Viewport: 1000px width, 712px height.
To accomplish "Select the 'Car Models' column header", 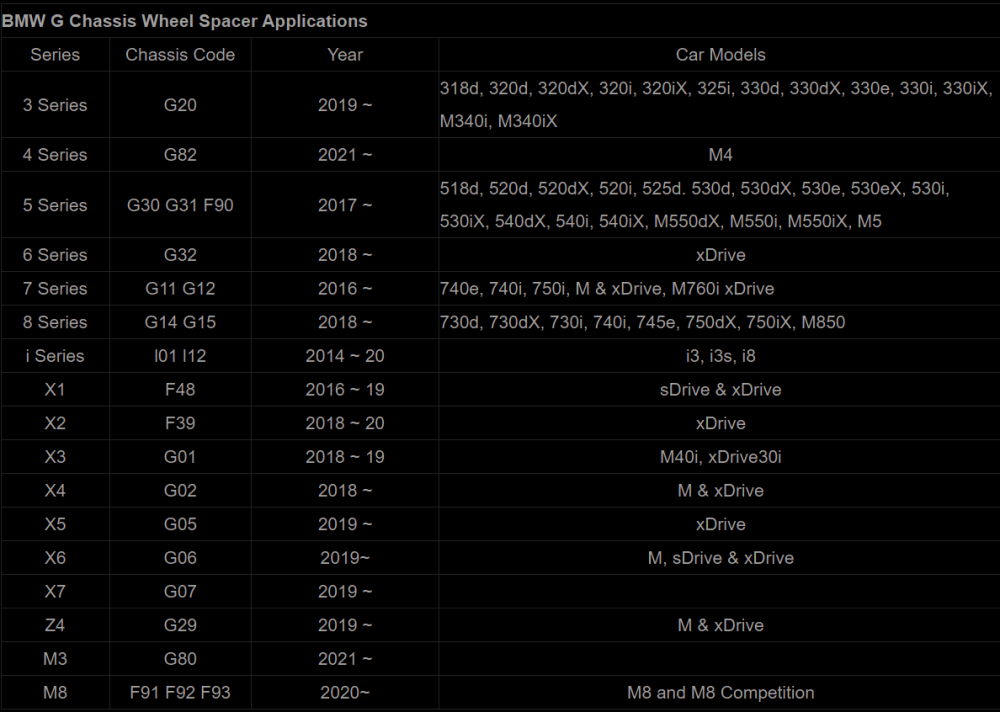I will (720, 55).
